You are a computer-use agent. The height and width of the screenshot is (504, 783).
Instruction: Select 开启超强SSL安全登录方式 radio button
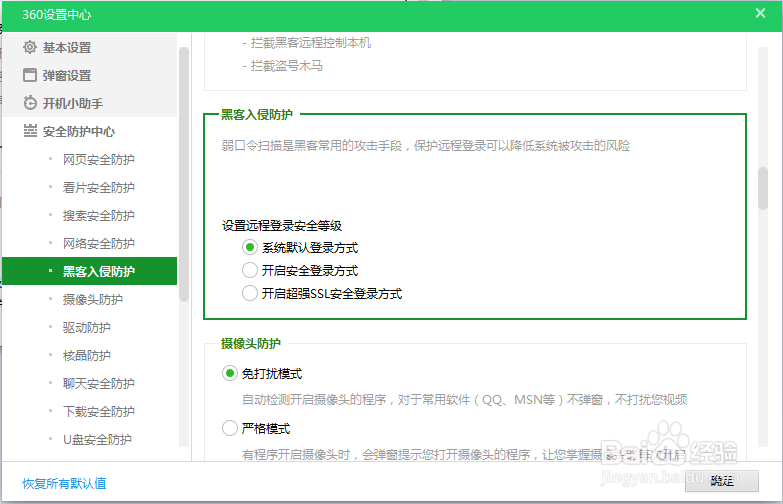click(250, 293)
